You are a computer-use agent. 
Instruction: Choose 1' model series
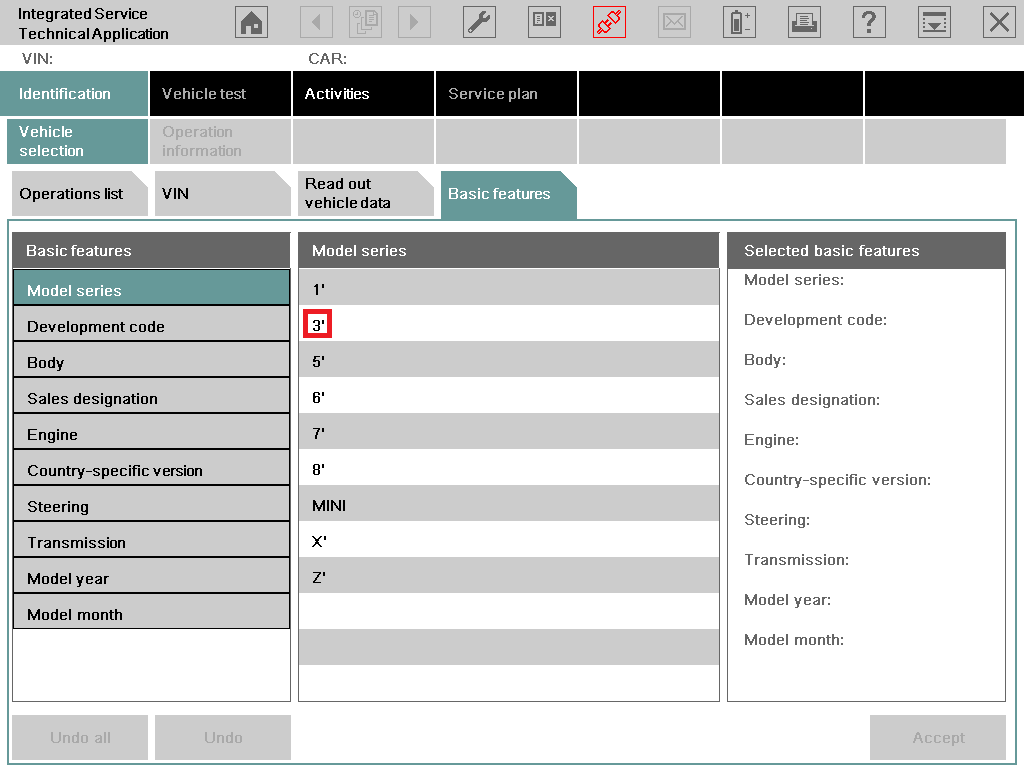tap(509, 287)
